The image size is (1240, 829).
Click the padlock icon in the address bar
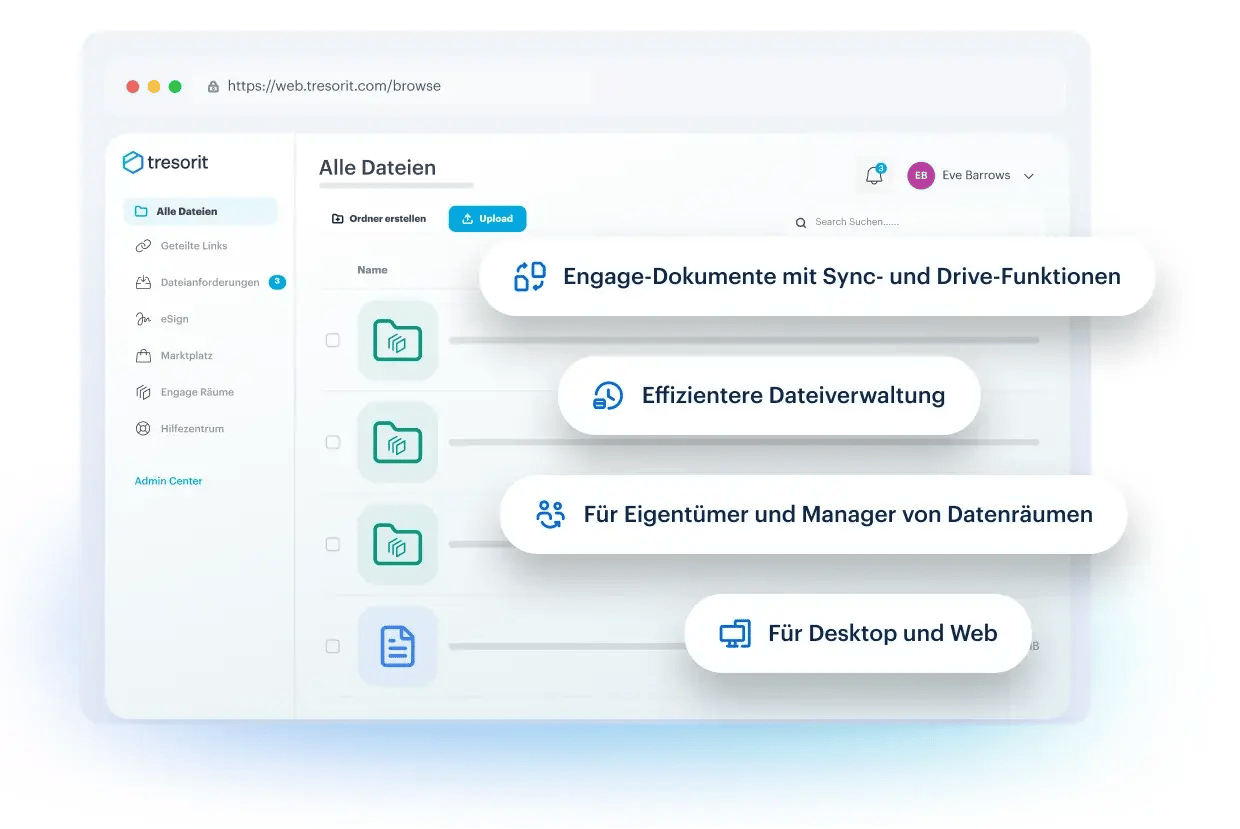click(213, 87)
